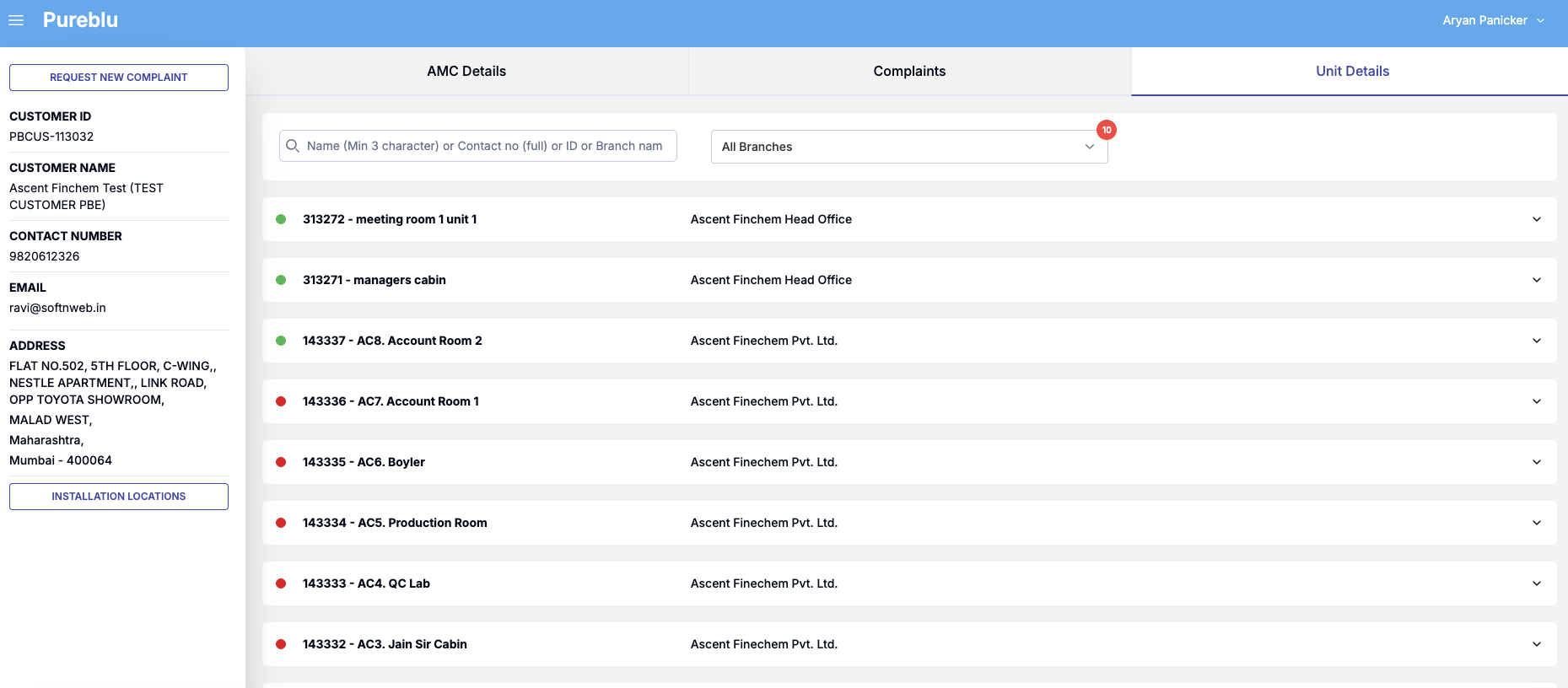
Task: Click red status dot of unit 143335
Action: (281, 462)
